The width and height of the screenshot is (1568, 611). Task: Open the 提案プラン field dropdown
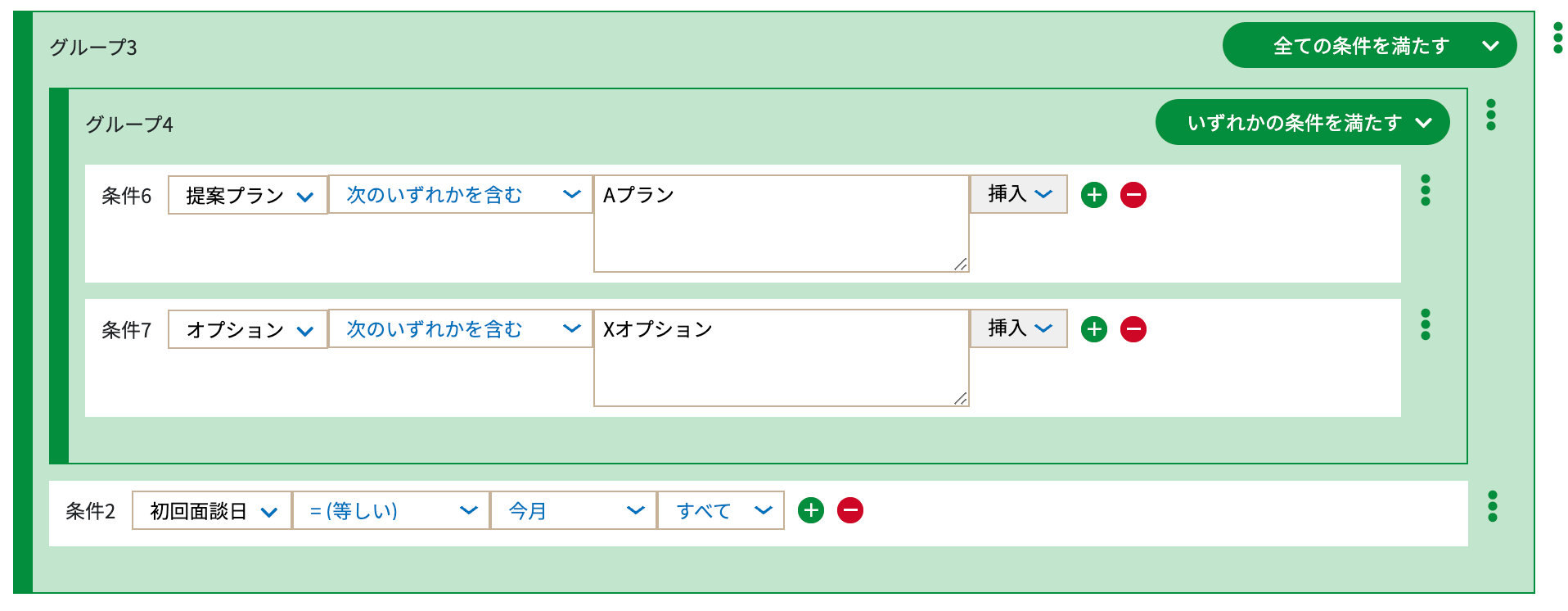coord(248,195)
